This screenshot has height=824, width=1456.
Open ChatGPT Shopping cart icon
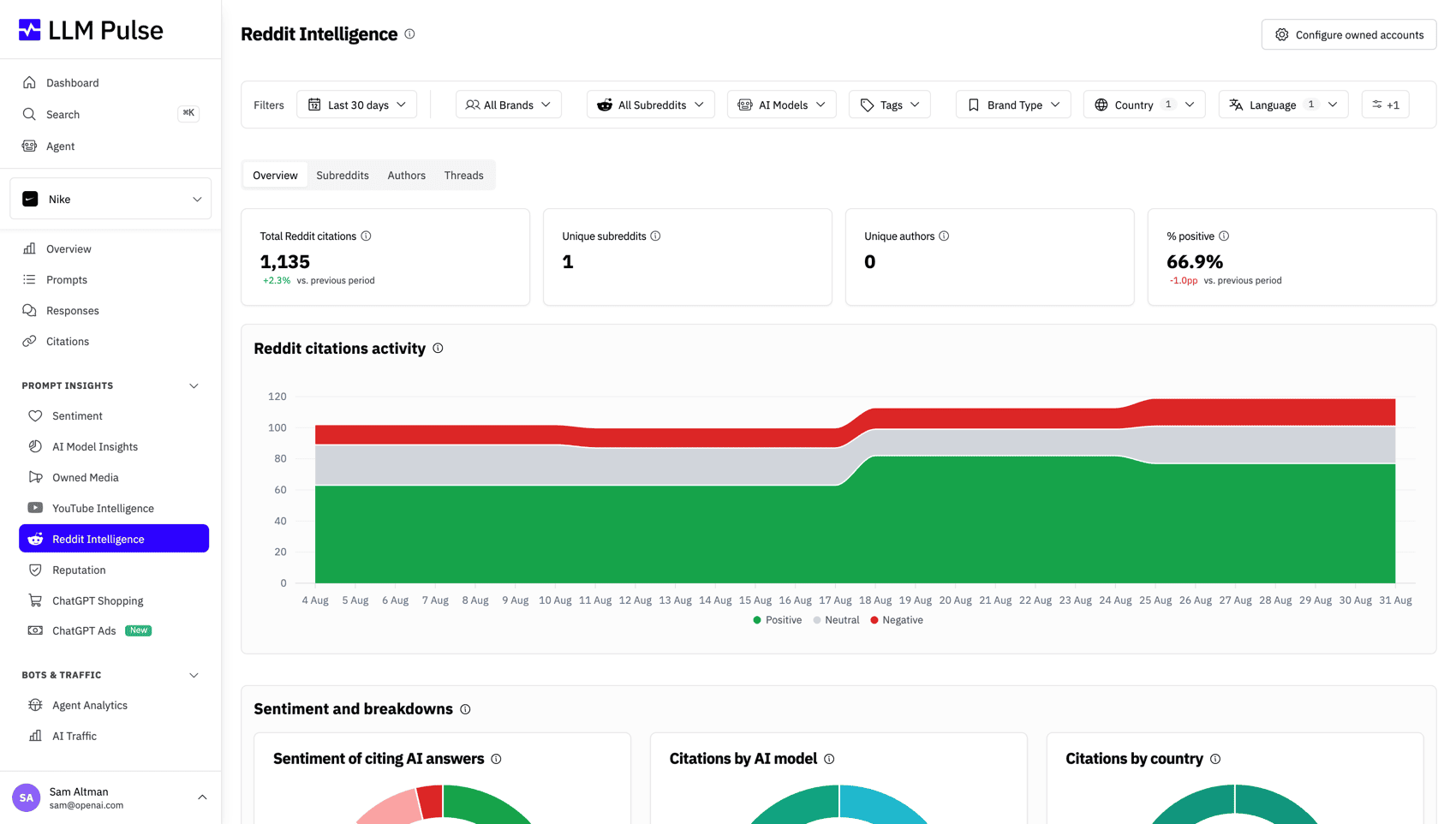click(35, 600)
